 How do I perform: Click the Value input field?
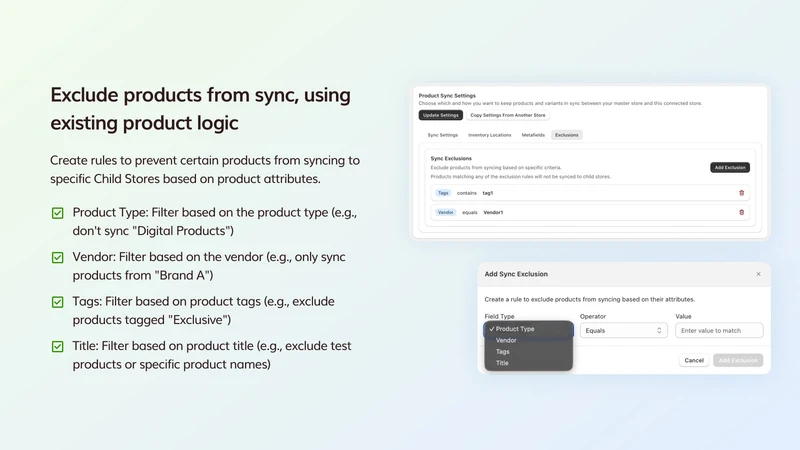(719, 331)
